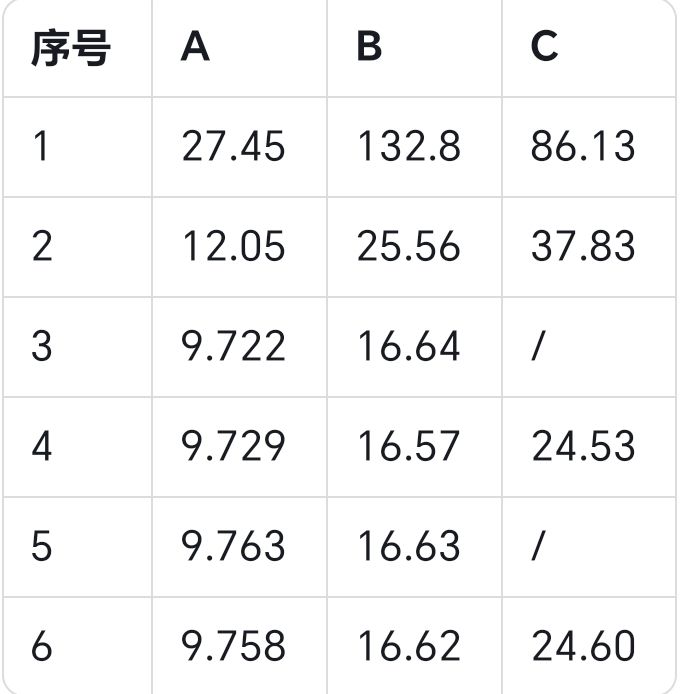Select column header A
680x694 pixels.
[196, 48]
